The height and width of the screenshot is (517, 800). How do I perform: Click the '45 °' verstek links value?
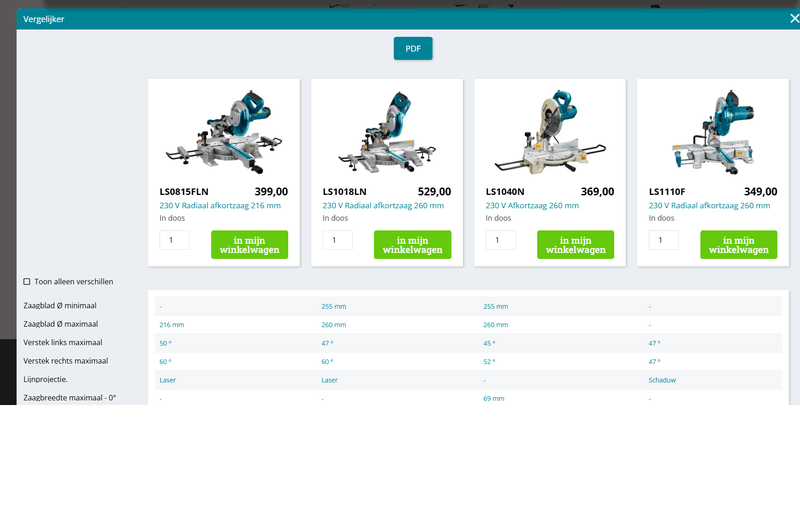coord(489,343)
